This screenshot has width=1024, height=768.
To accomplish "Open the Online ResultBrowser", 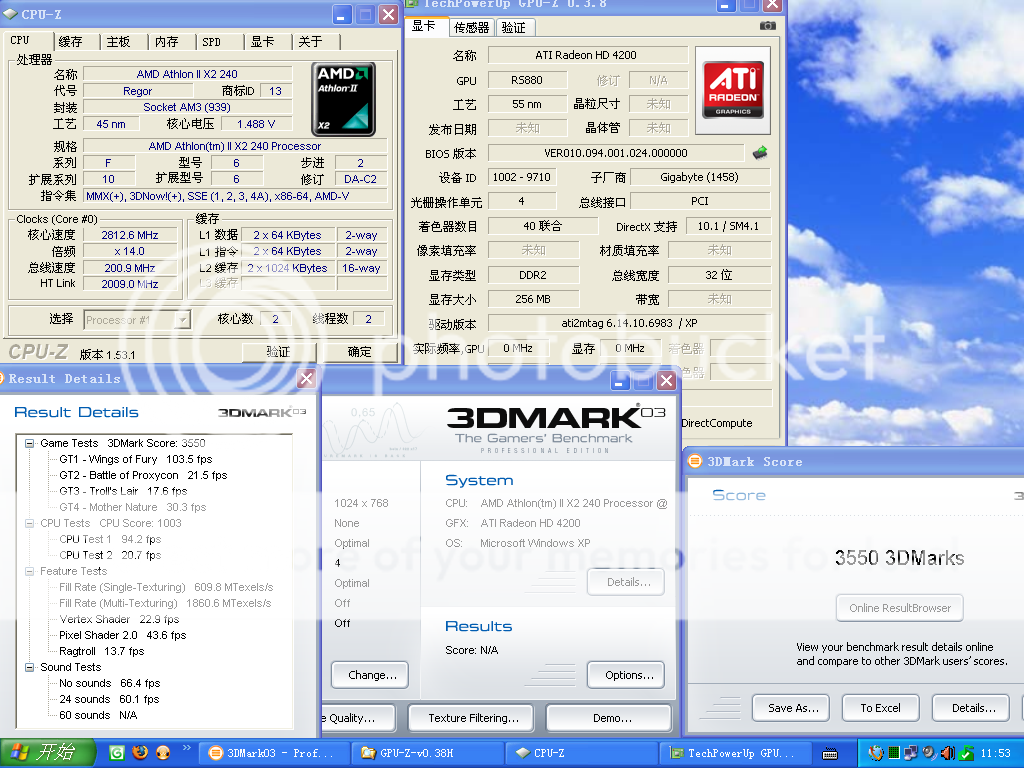I will pyautogui.click(x=900, y=608).
